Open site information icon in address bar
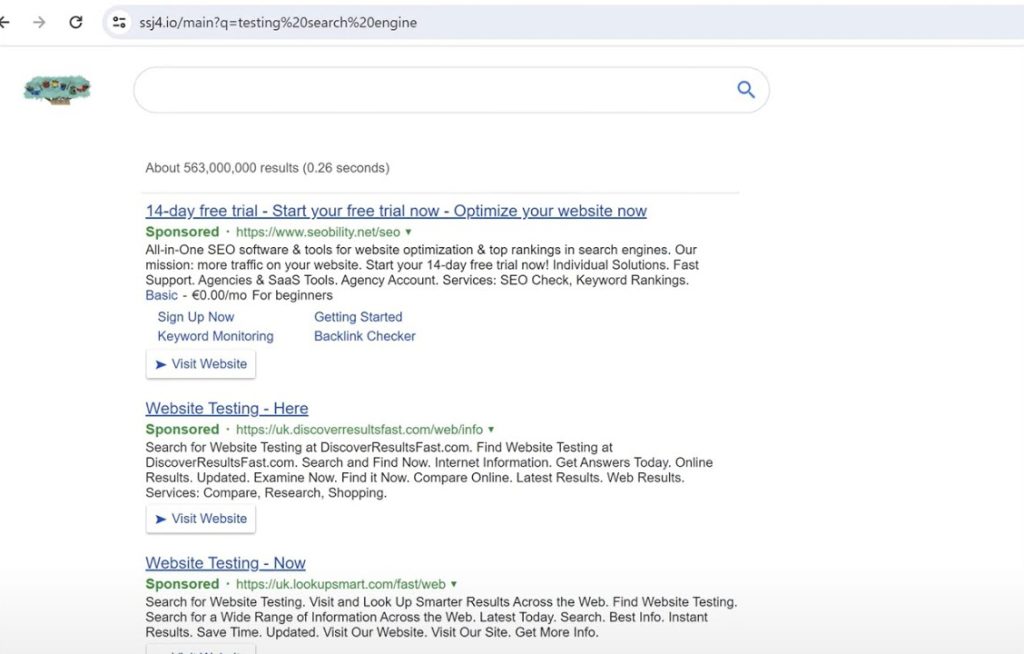This screenshot has width=1024, height=654. (x=119, y=22)
